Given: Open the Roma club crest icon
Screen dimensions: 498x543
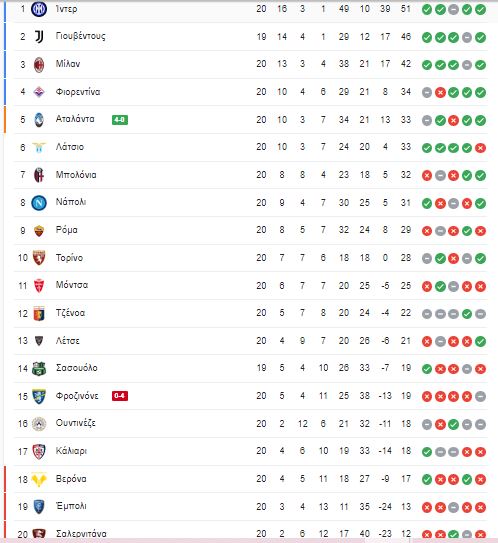Looking at the screenshot, I should point(39,231).
